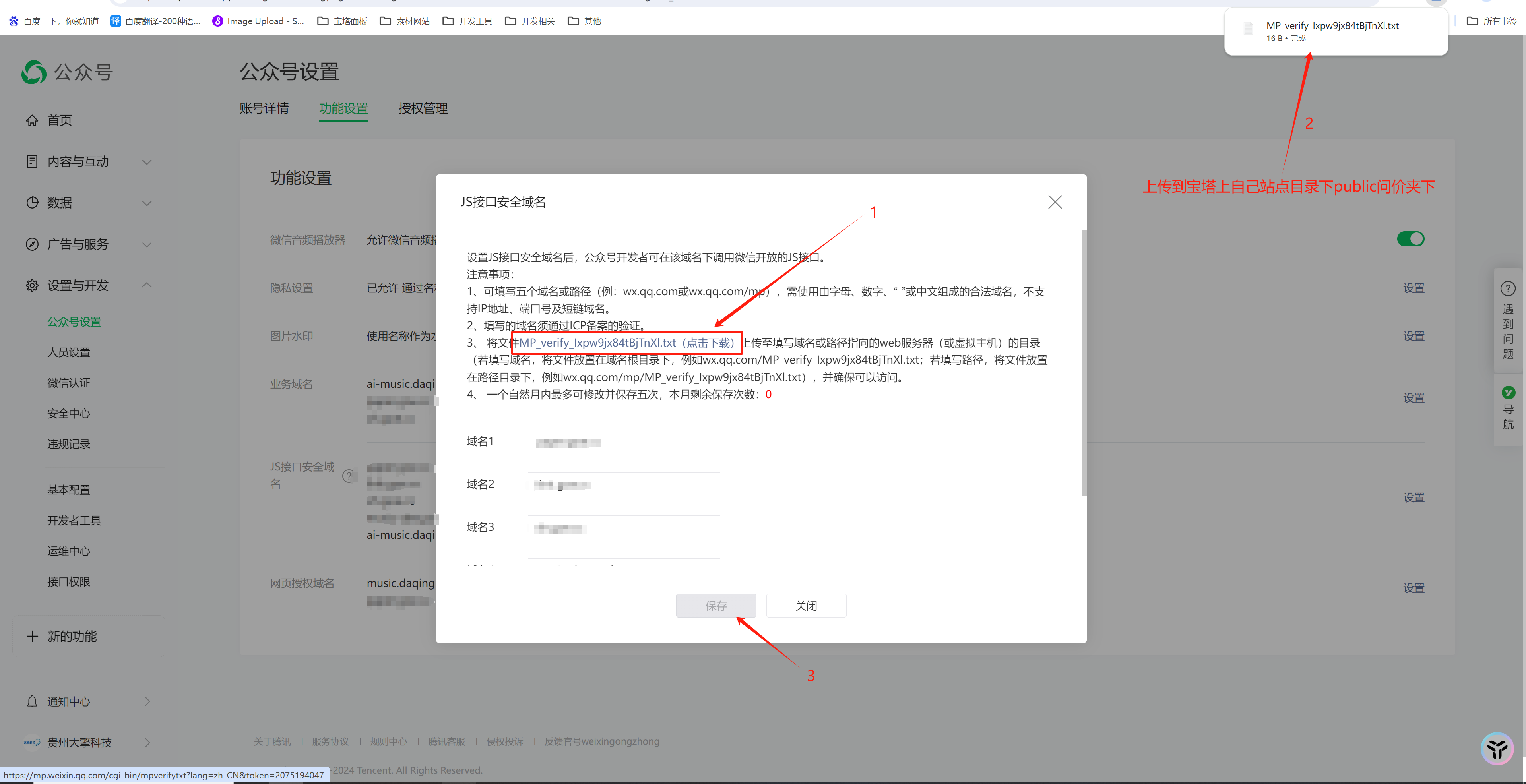
Task: Click 数据 pie chart icon
Action: tap(32, 203)
